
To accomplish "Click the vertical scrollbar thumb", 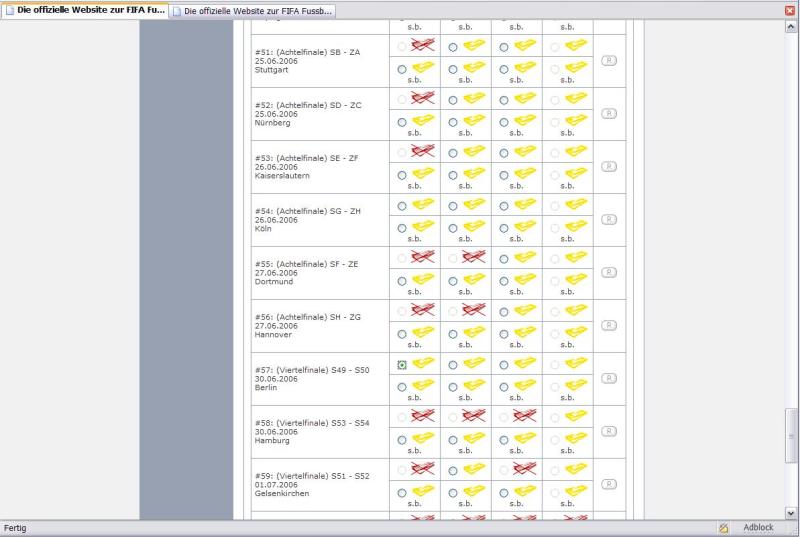I will (792, 436).
